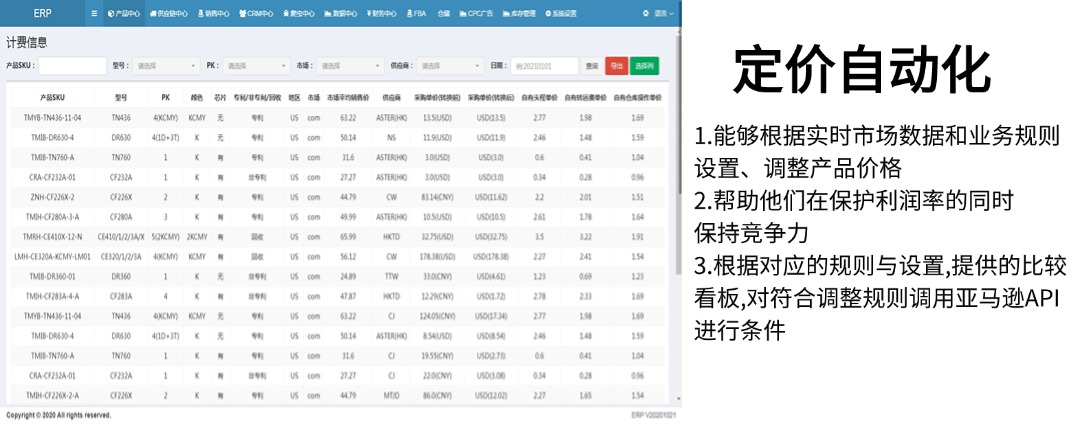This screenshot has width=1073, height=431.
Task: Select the FBA navigation item
Action: (416, 14)
